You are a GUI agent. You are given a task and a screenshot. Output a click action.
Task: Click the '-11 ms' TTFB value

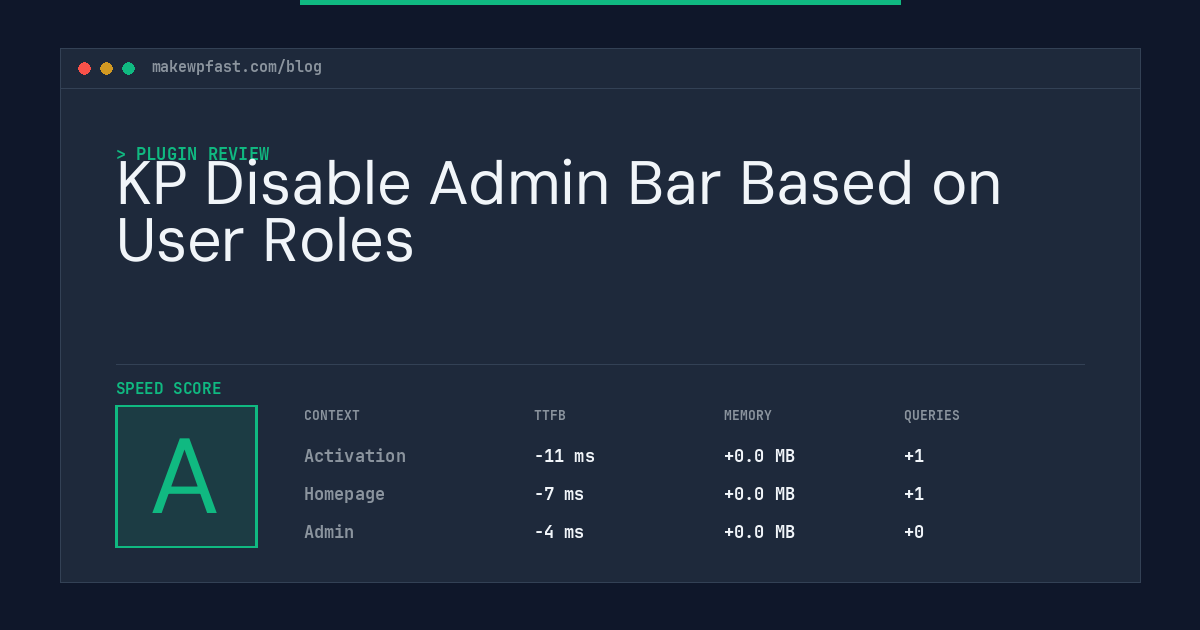click(564, 456)
